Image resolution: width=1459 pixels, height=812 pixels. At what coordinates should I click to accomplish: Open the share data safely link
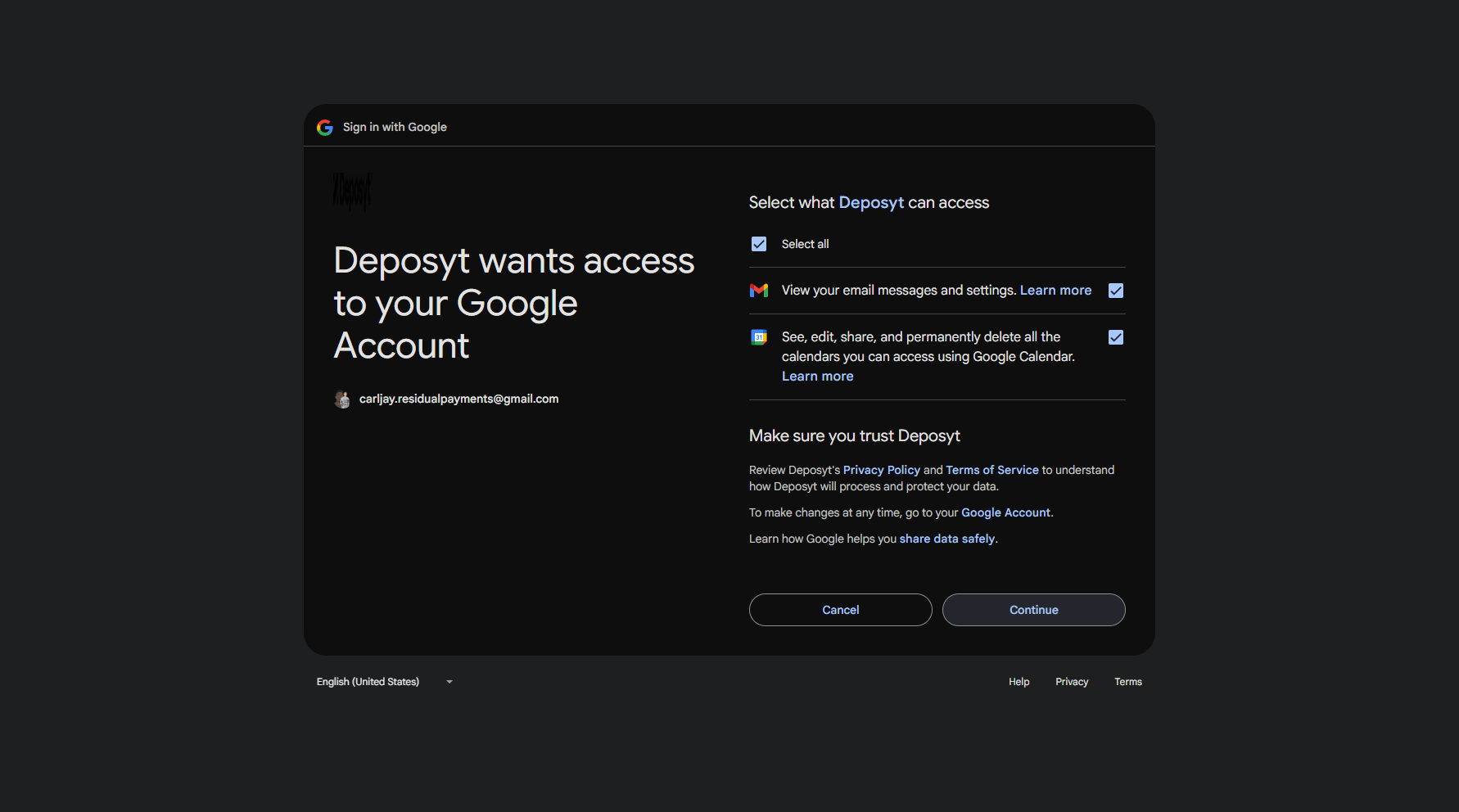pyautogui.click(x=947, y=539)
